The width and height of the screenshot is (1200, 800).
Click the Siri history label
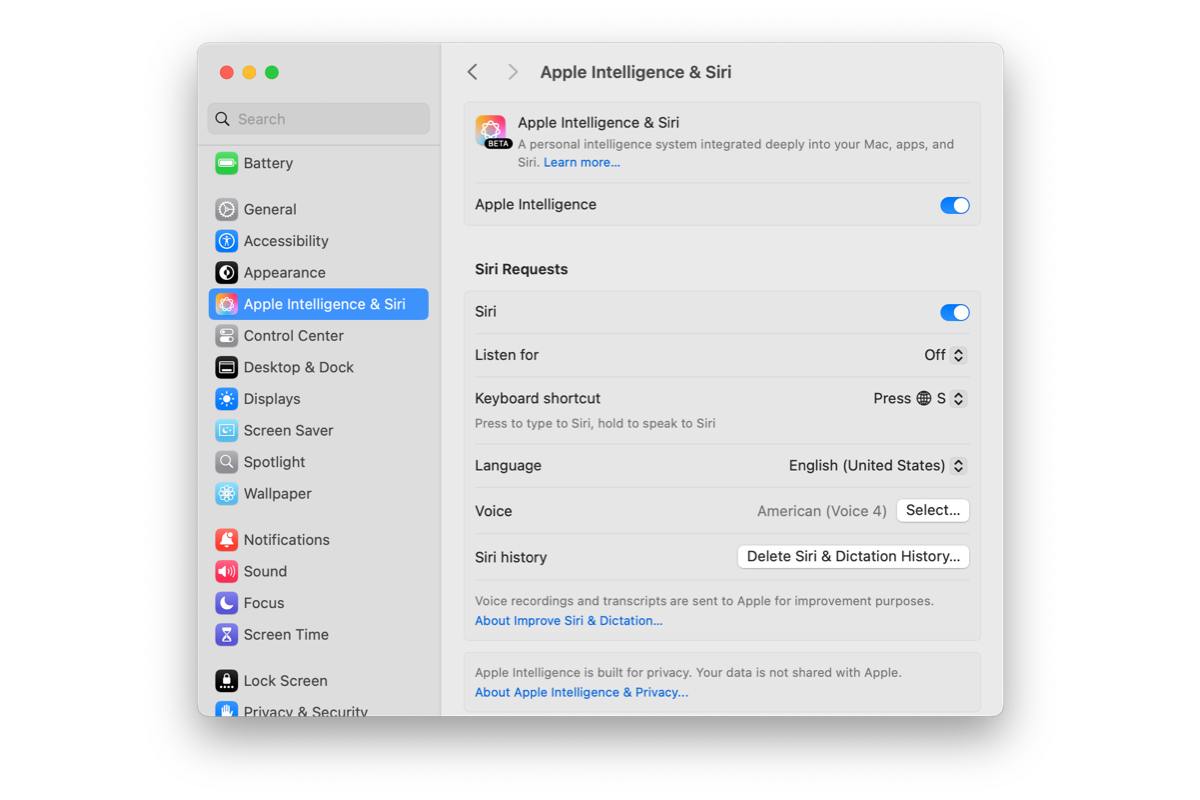(511, 557)
